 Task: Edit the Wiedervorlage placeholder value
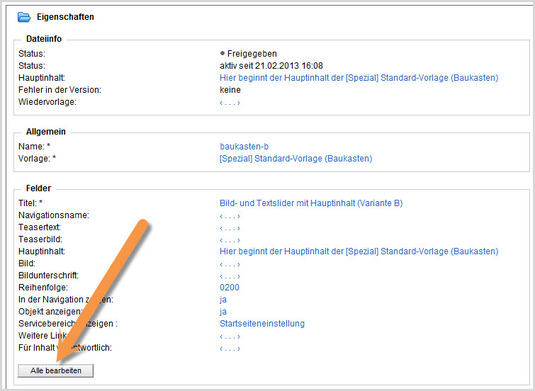pyautogui.click(x=230, y=102)
